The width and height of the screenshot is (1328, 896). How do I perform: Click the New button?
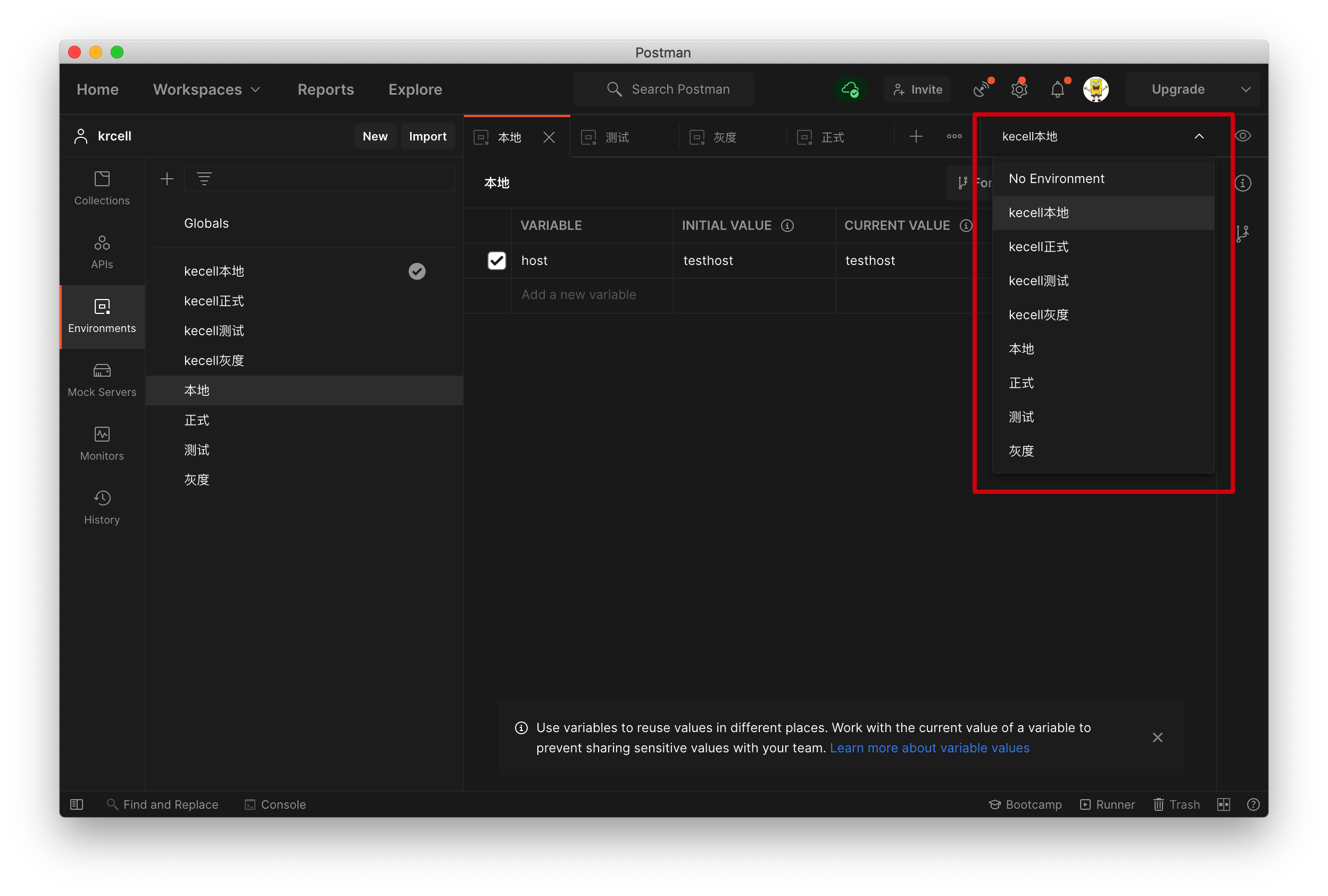coord(375,136)
